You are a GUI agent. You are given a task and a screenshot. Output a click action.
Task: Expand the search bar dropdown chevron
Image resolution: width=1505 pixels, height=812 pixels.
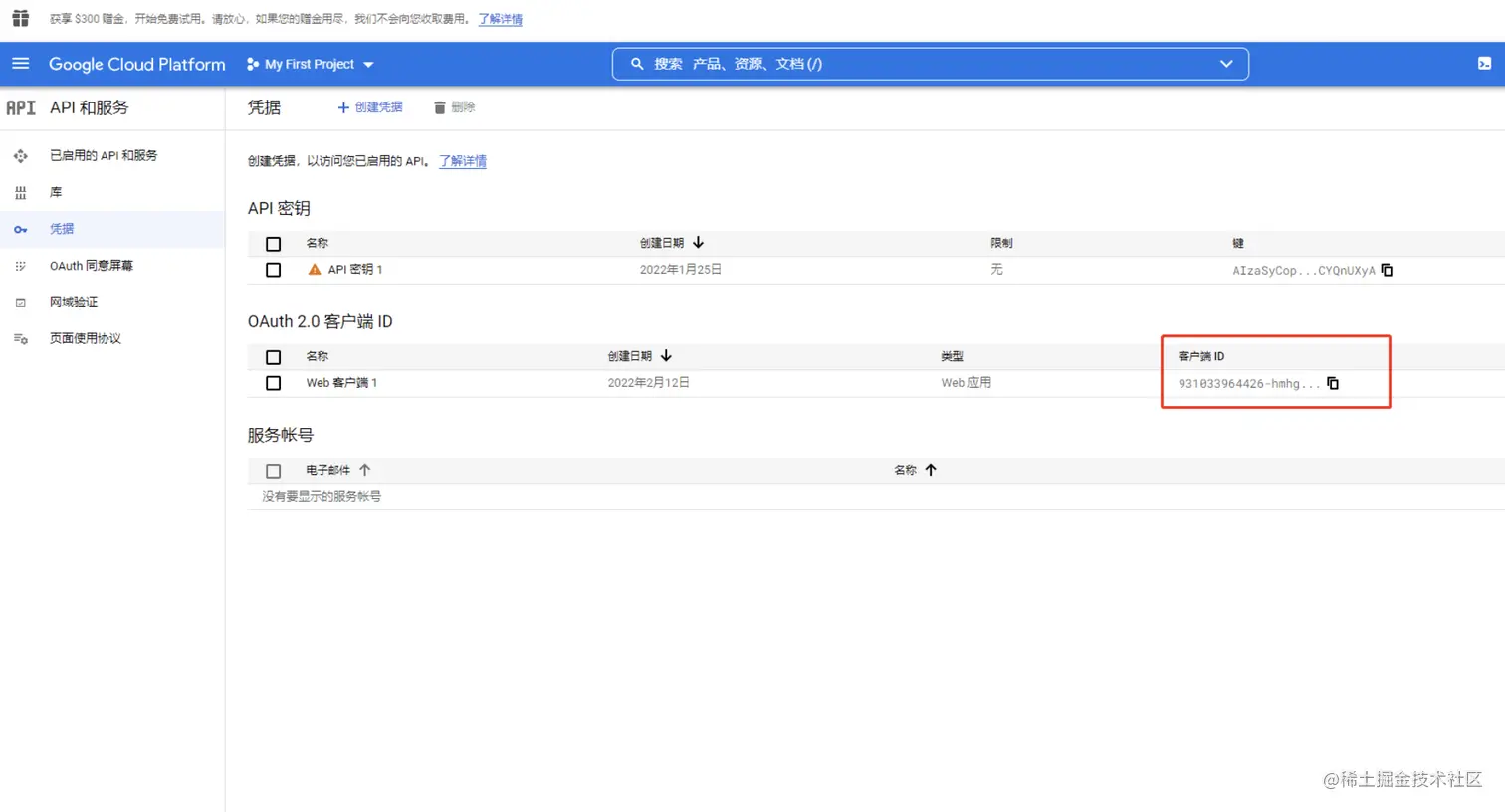[1226, 64]
